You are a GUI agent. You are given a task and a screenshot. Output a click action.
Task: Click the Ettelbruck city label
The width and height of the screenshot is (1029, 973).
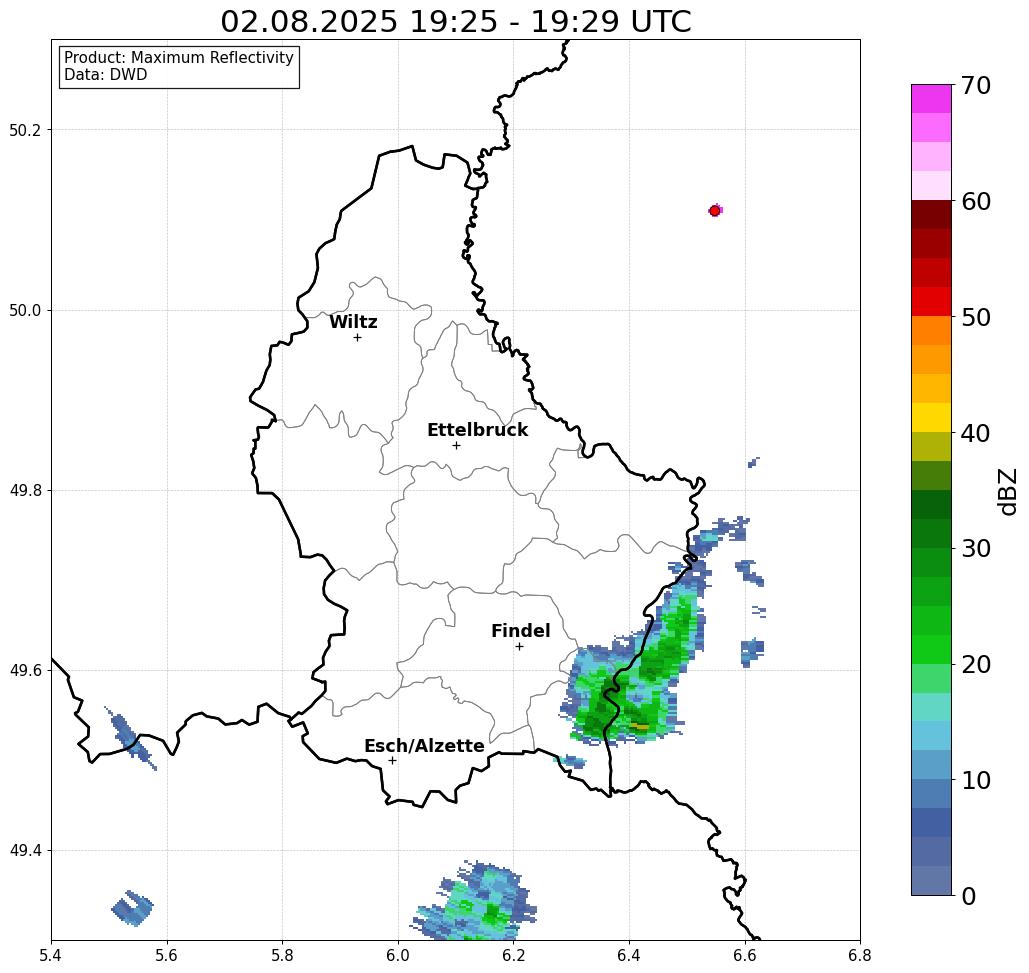(x=477, y=430)
